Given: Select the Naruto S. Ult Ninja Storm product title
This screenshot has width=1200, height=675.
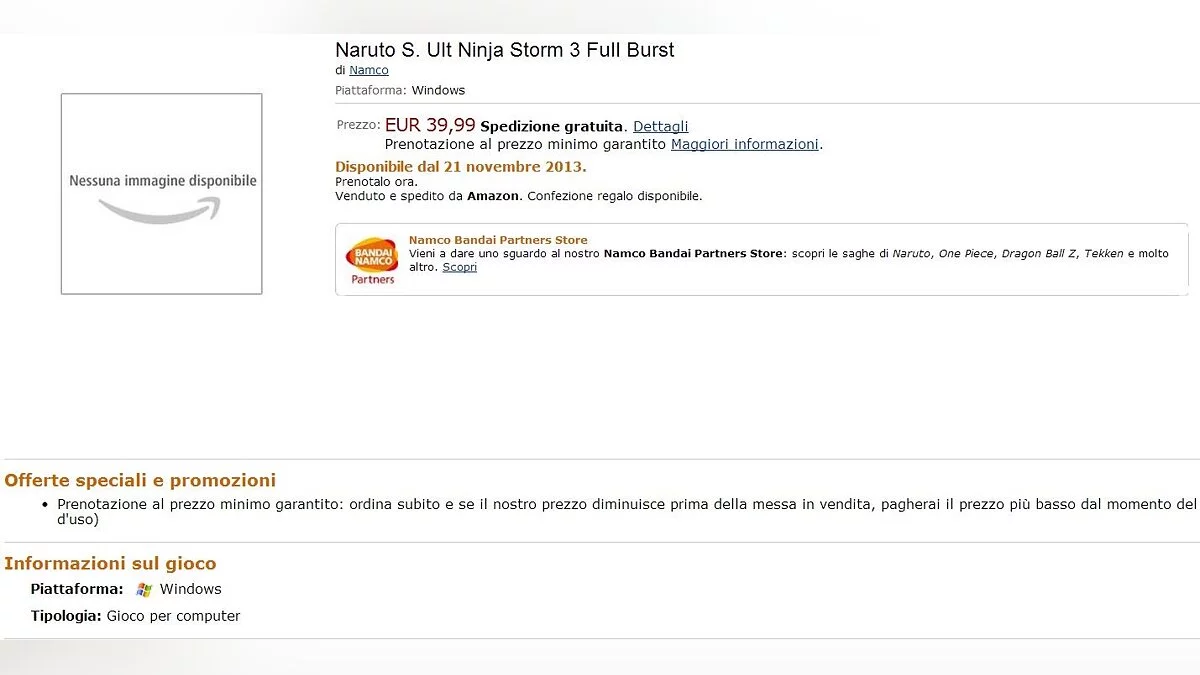Looking at the screenshot, I should [504, 50].
